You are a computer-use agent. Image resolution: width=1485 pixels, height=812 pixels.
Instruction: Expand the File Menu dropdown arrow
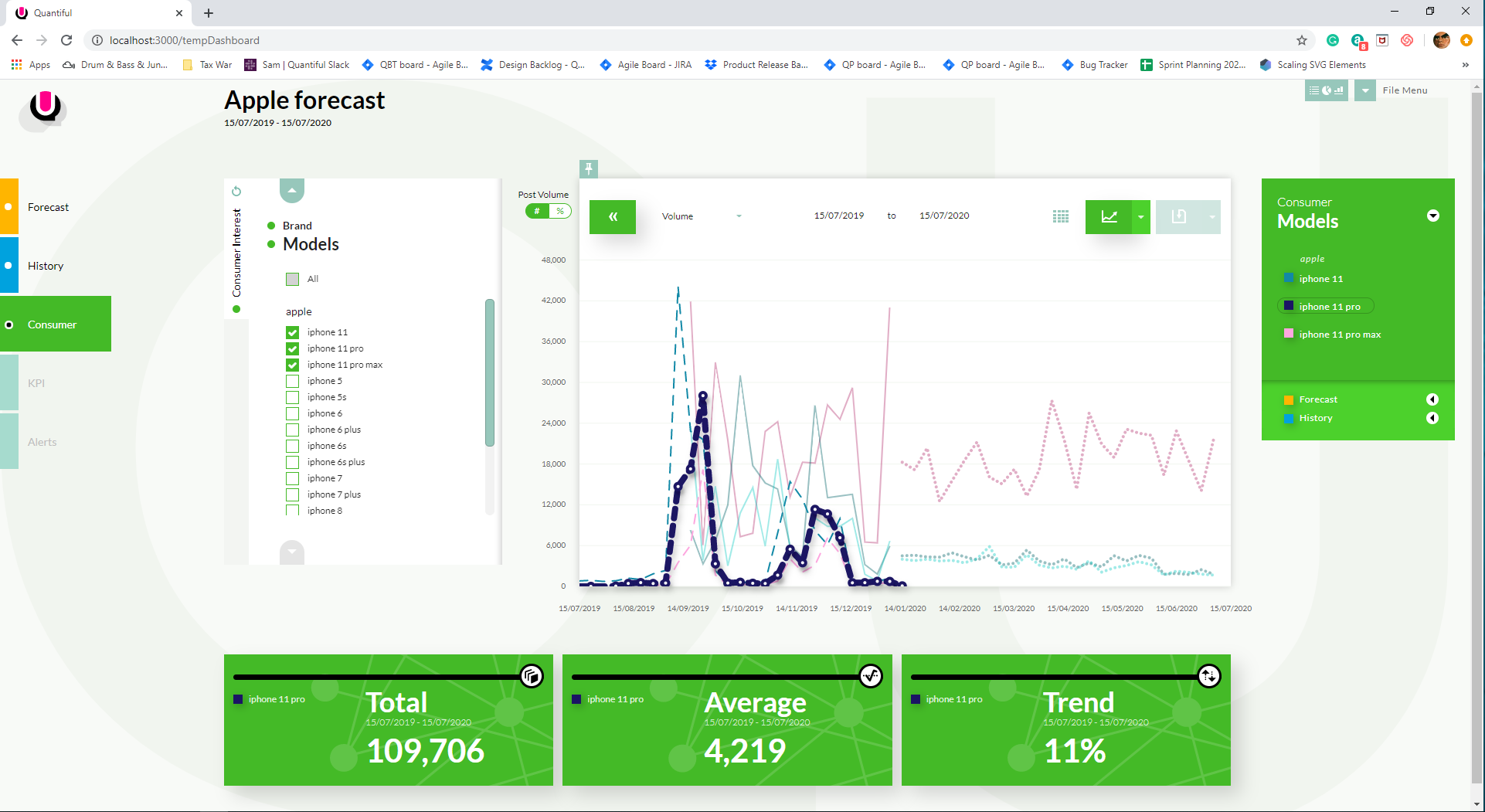click(x=1365, y=90)
